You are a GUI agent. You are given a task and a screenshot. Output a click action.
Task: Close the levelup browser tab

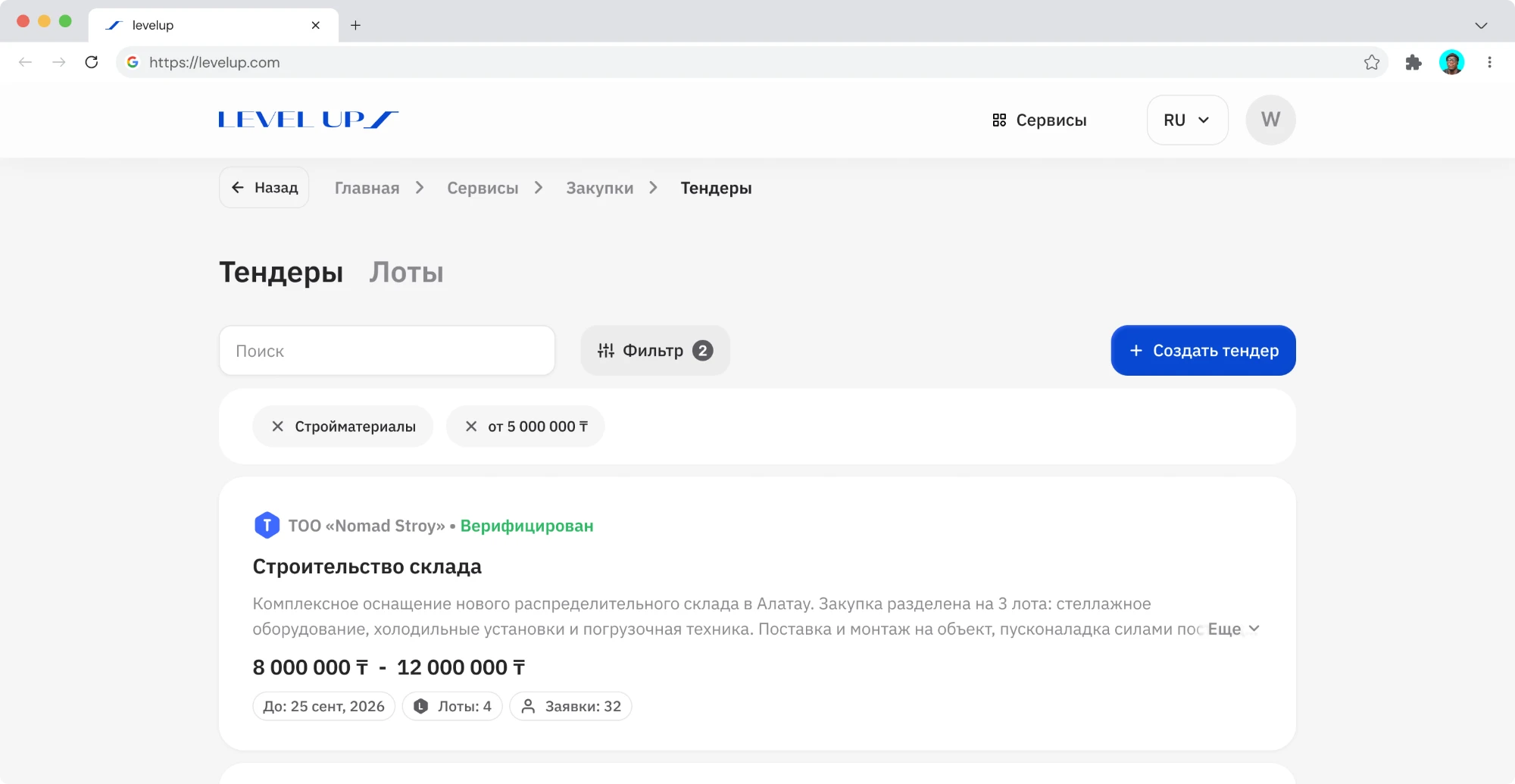315,25
